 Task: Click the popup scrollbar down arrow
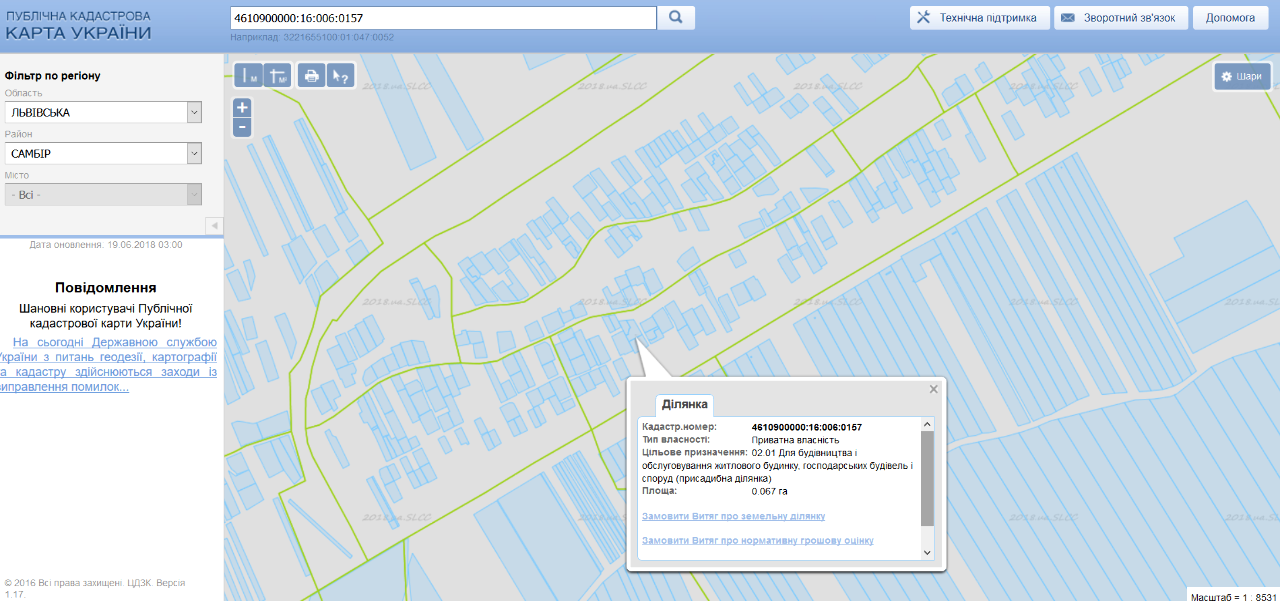pyautogui.click(x=926, y=552)
